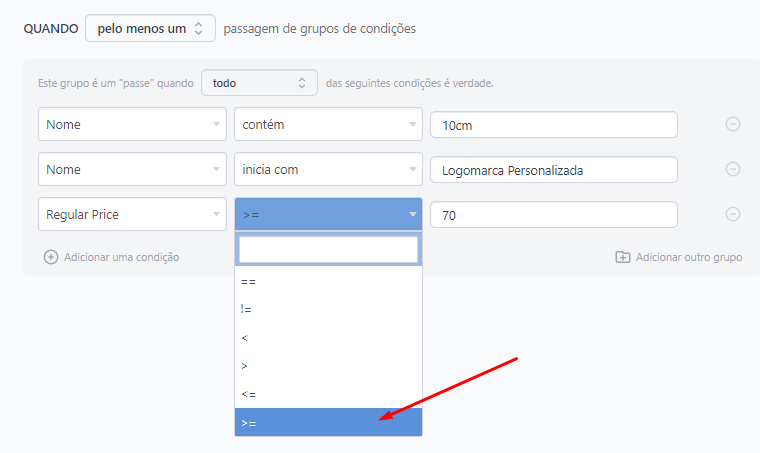The image size is (760, 453).
Task: Click the folder-plus icon for another group
Action: point(623,257)
